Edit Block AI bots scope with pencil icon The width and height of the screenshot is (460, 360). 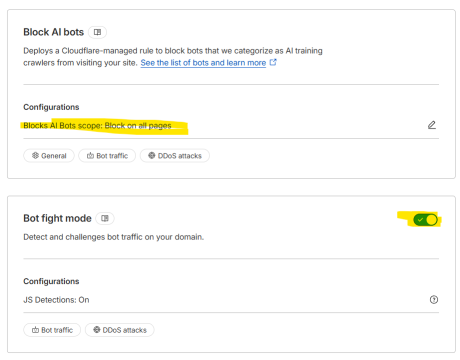coord(432,125)
